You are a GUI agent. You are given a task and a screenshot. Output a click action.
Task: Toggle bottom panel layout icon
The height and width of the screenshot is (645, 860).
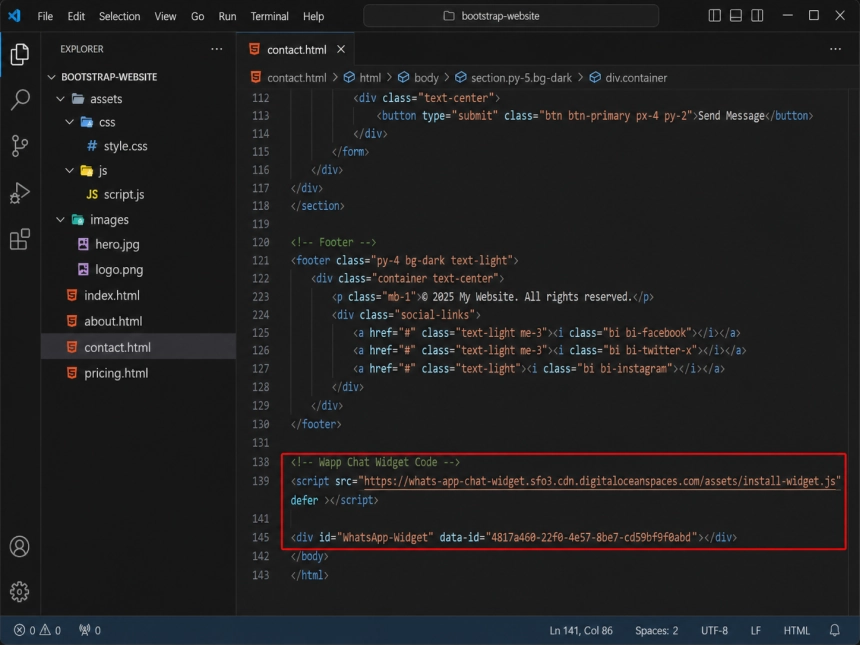[735, 15]
